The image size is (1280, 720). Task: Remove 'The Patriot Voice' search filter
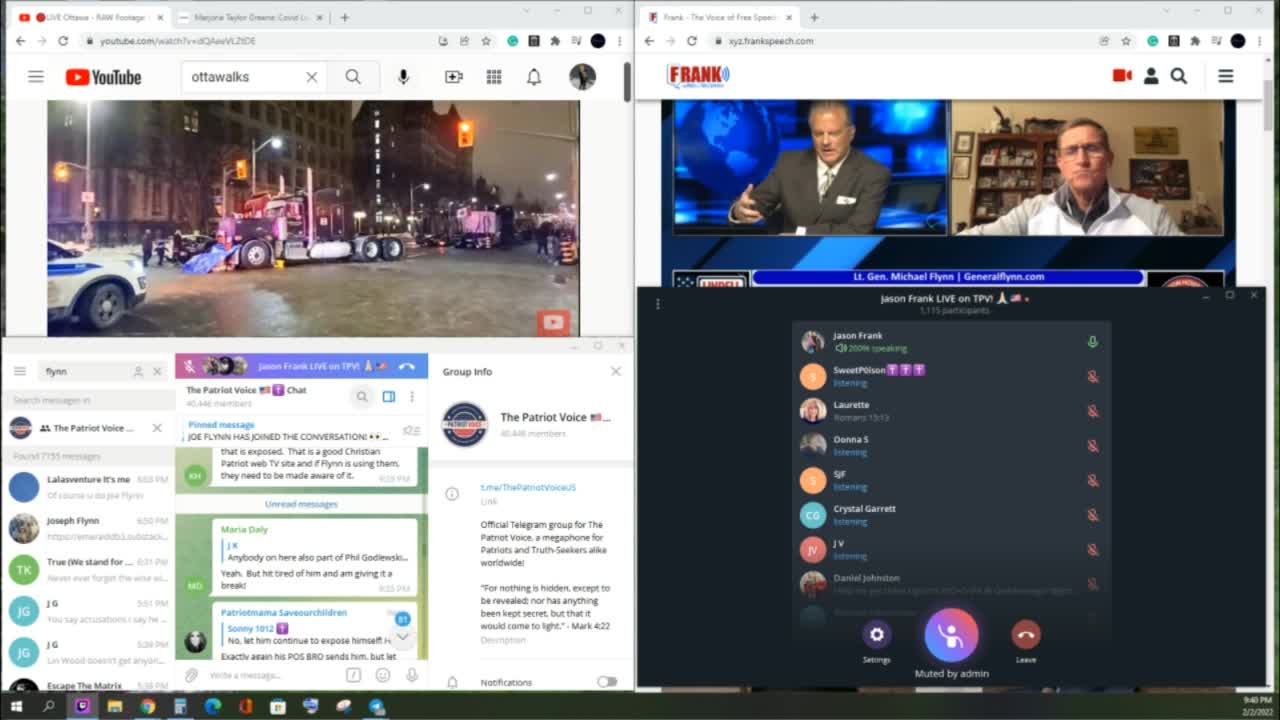157,428
